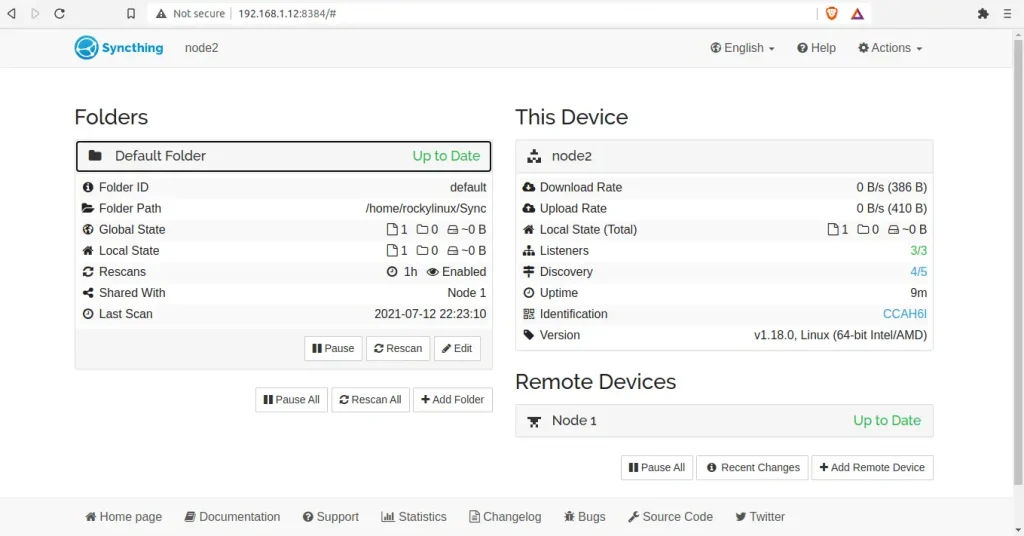This screenshot has width=1024, height=536.
Task: Click the Uptime clock icon
Action: point(528,292)
